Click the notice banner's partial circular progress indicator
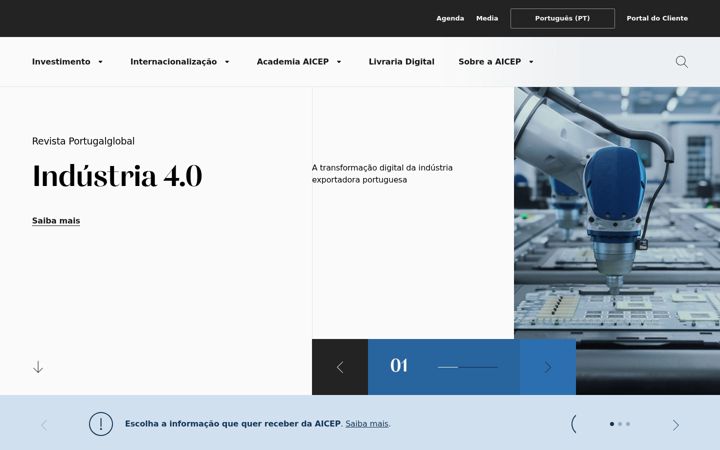 (574, 424)
